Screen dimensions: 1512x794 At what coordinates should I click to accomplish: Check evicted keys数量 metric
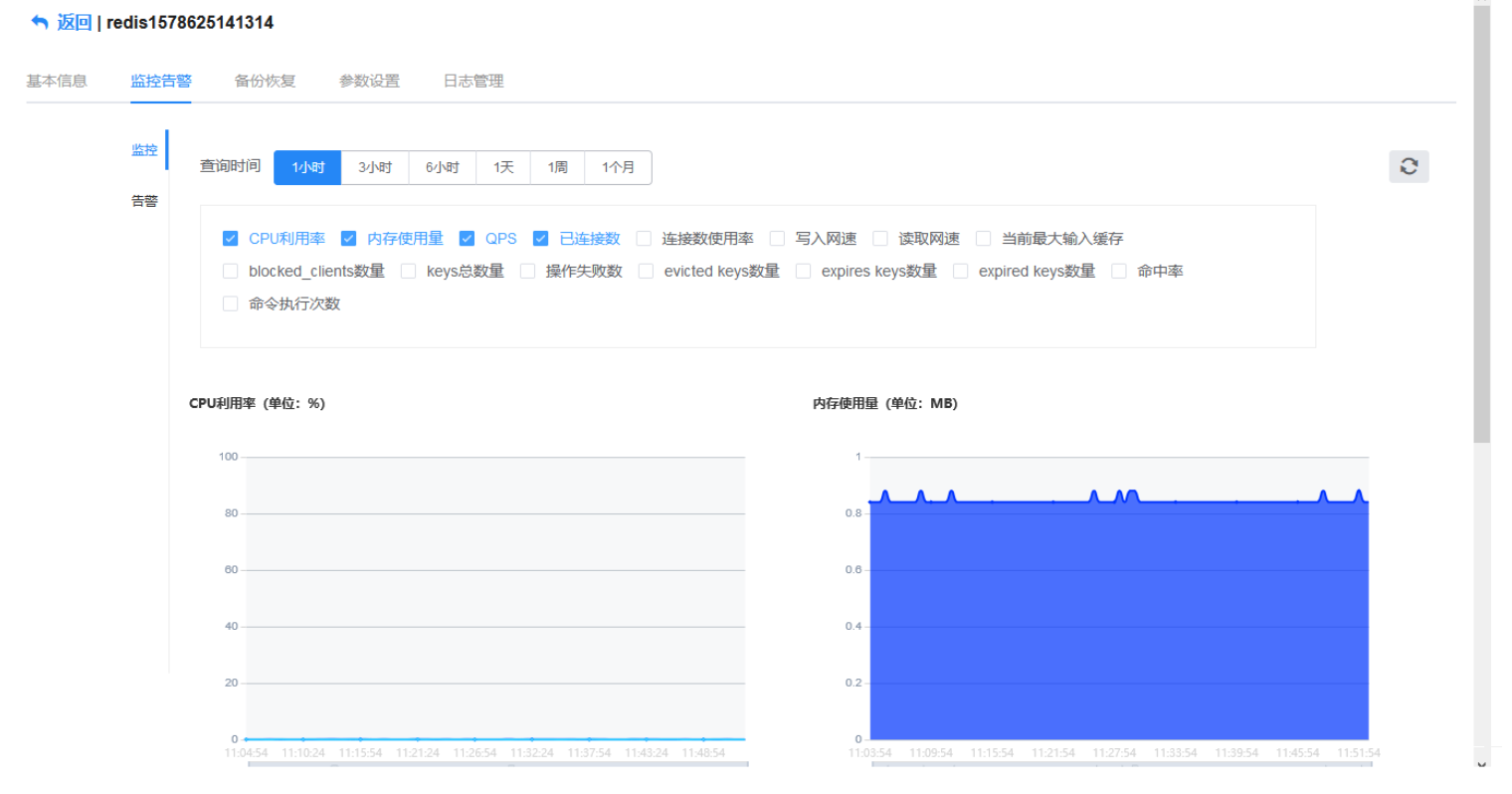click(646, 271)
